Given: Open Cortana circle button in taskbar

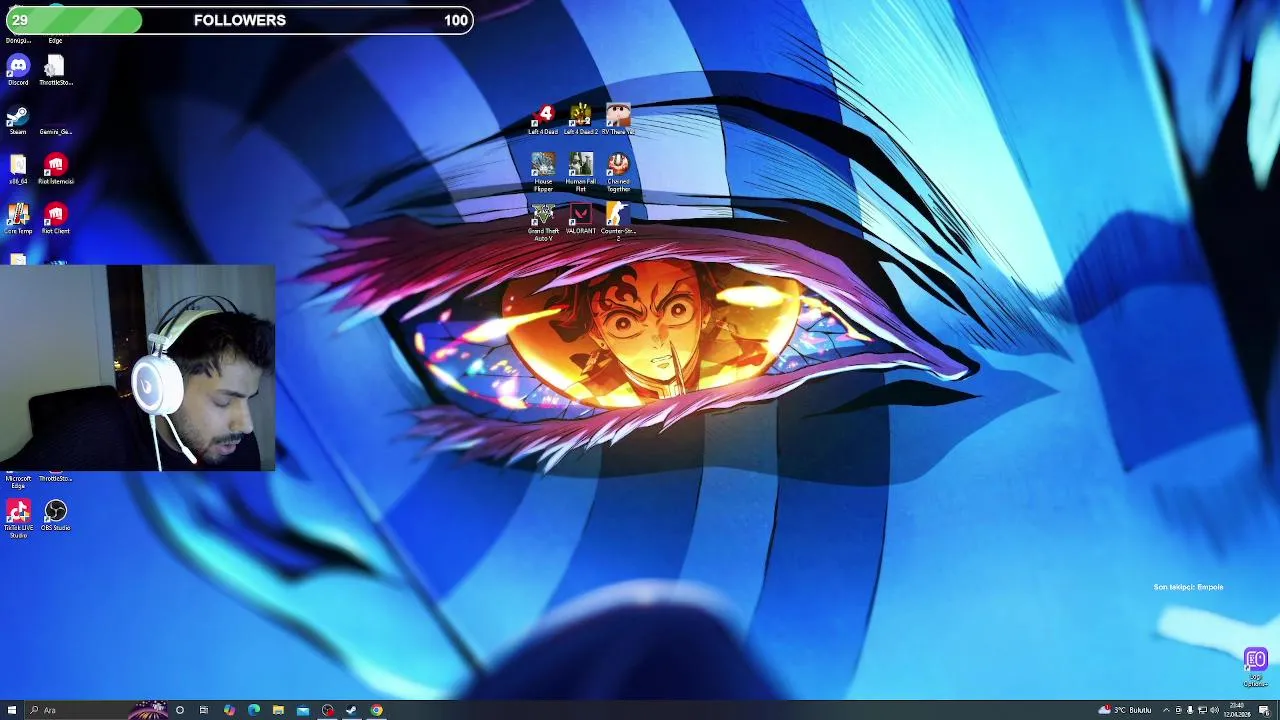Looking at the screenshot, I should click(x=180, y=710).
